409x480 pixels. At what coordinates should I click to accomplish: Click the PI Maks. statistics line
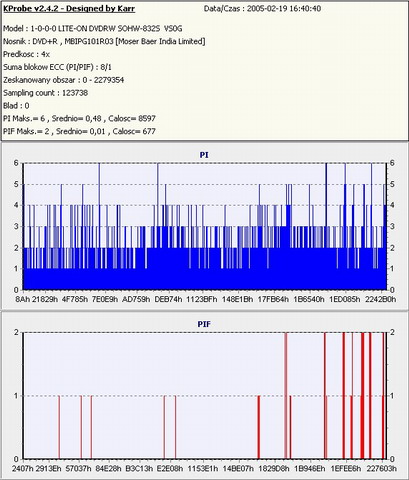[79, 118]
